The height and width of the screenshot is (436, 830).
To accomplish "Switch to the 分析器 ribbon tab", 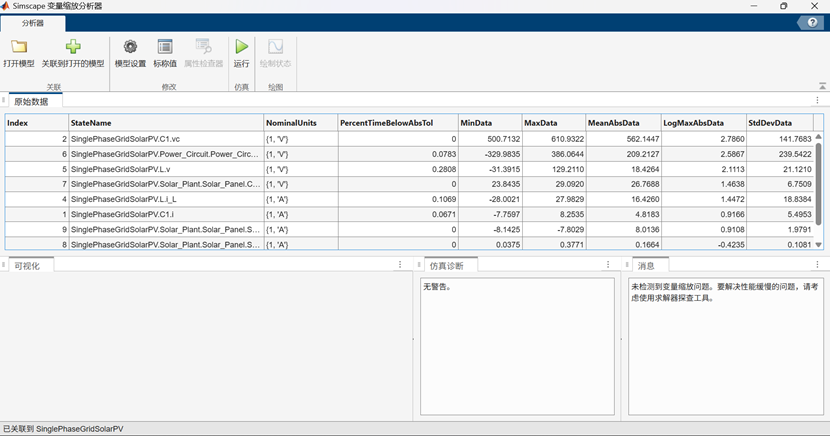I will (x=33, y=23).
